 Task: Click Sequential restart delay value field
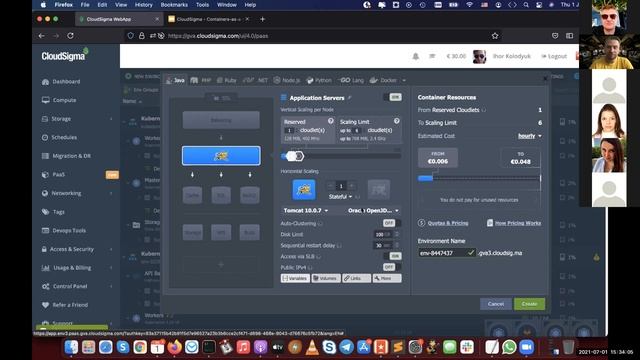tap(384, 245)
